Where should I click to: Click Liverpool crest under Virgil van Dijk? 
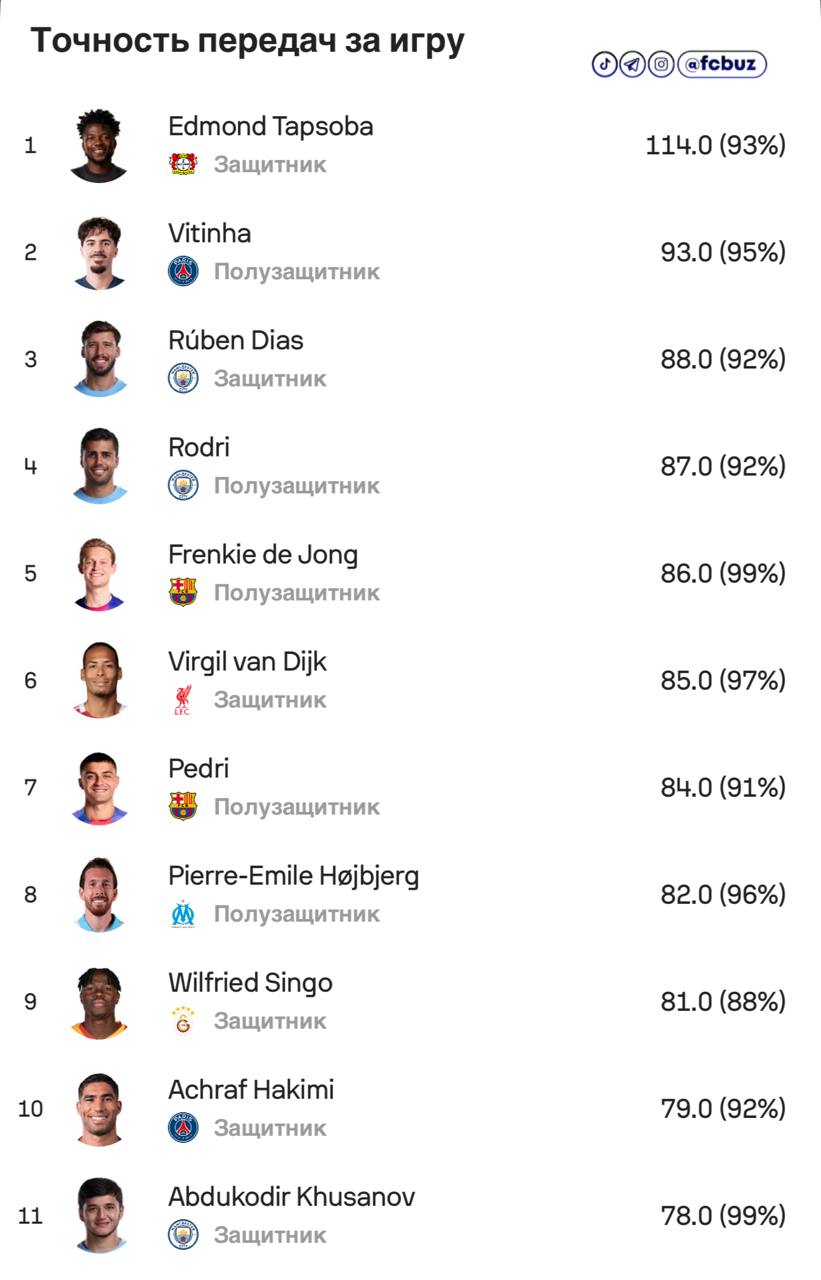[183, 700]
